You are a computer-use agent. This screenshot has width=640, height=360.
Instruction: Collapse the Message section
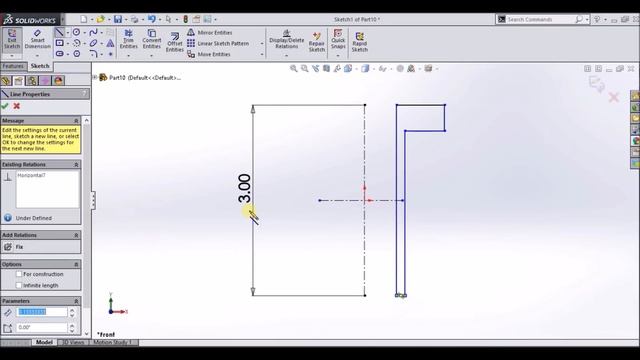pos(76,121)
